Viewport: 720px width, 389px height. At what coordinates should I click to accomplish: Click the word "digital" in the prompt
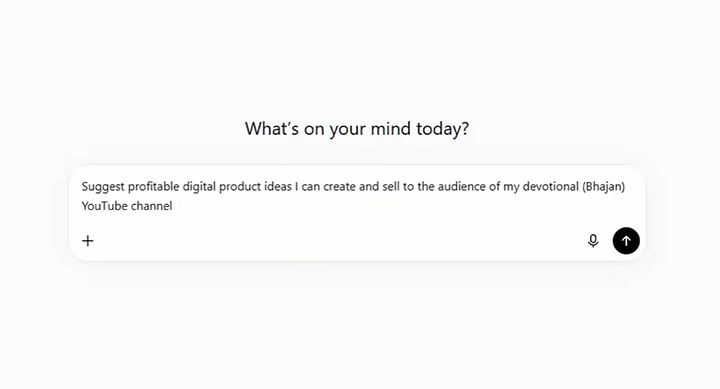coord(199,186)
